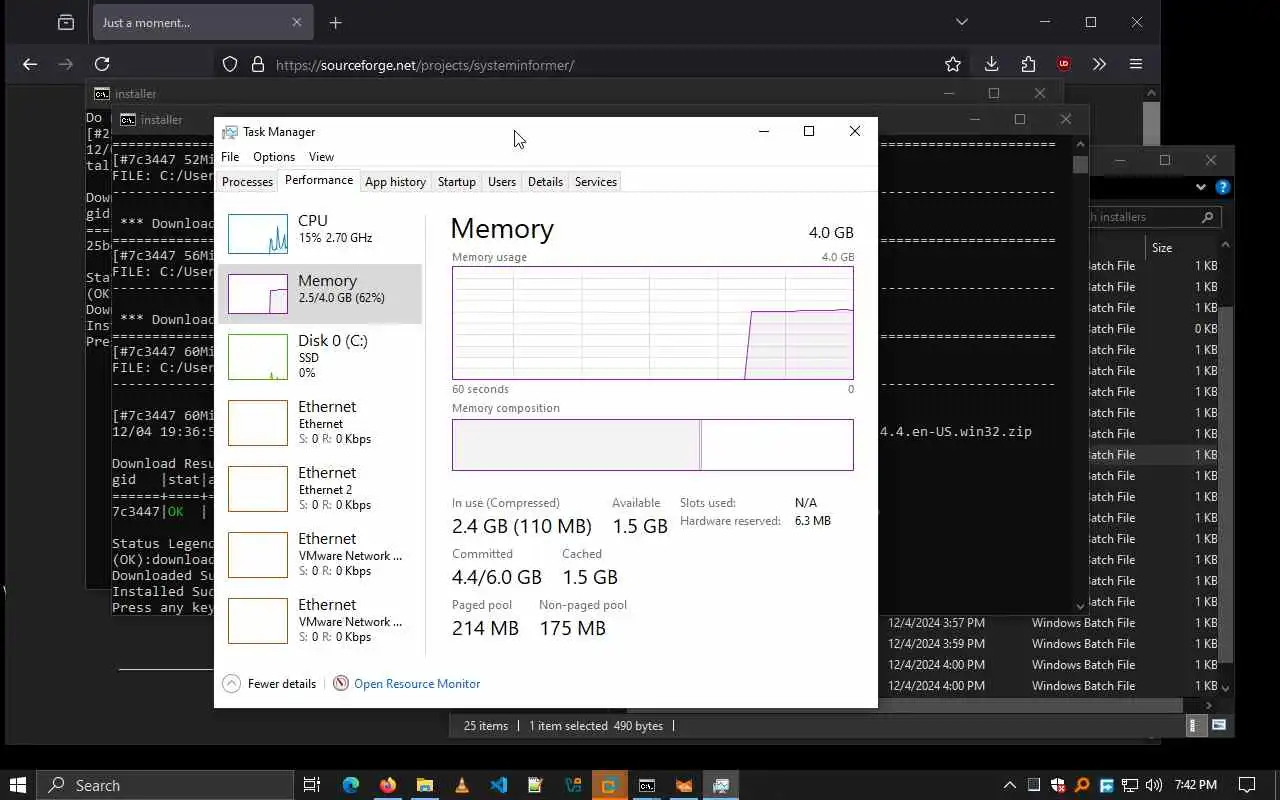Open the View menu in Task Manager
The height and width of the screenshot is (800, 1280).
321,157
